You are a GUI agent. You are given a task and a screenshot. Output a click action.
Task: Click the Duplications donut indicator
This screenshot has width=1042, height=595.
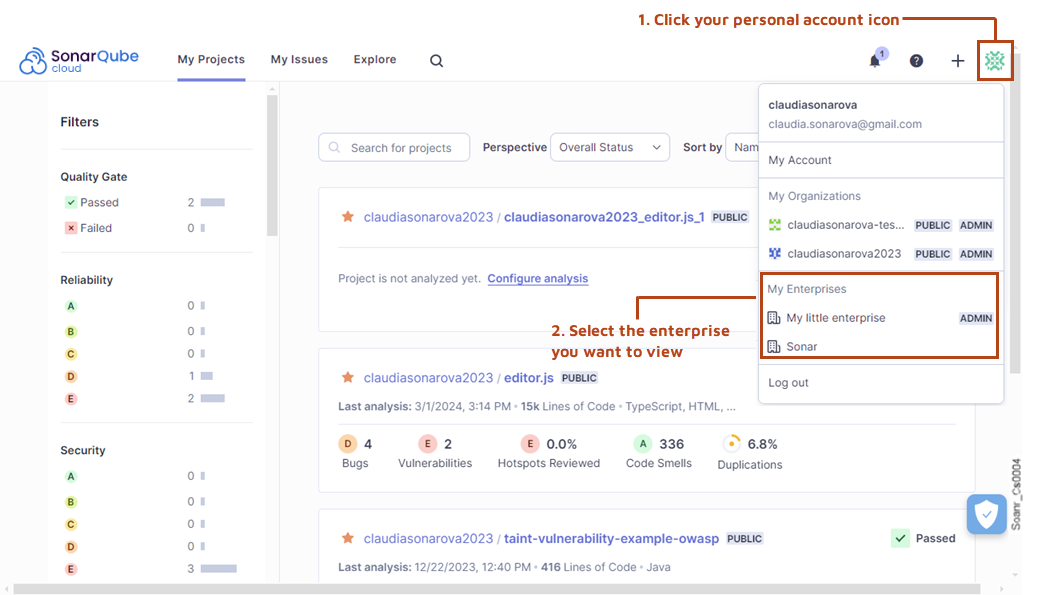tap(731, 443)
